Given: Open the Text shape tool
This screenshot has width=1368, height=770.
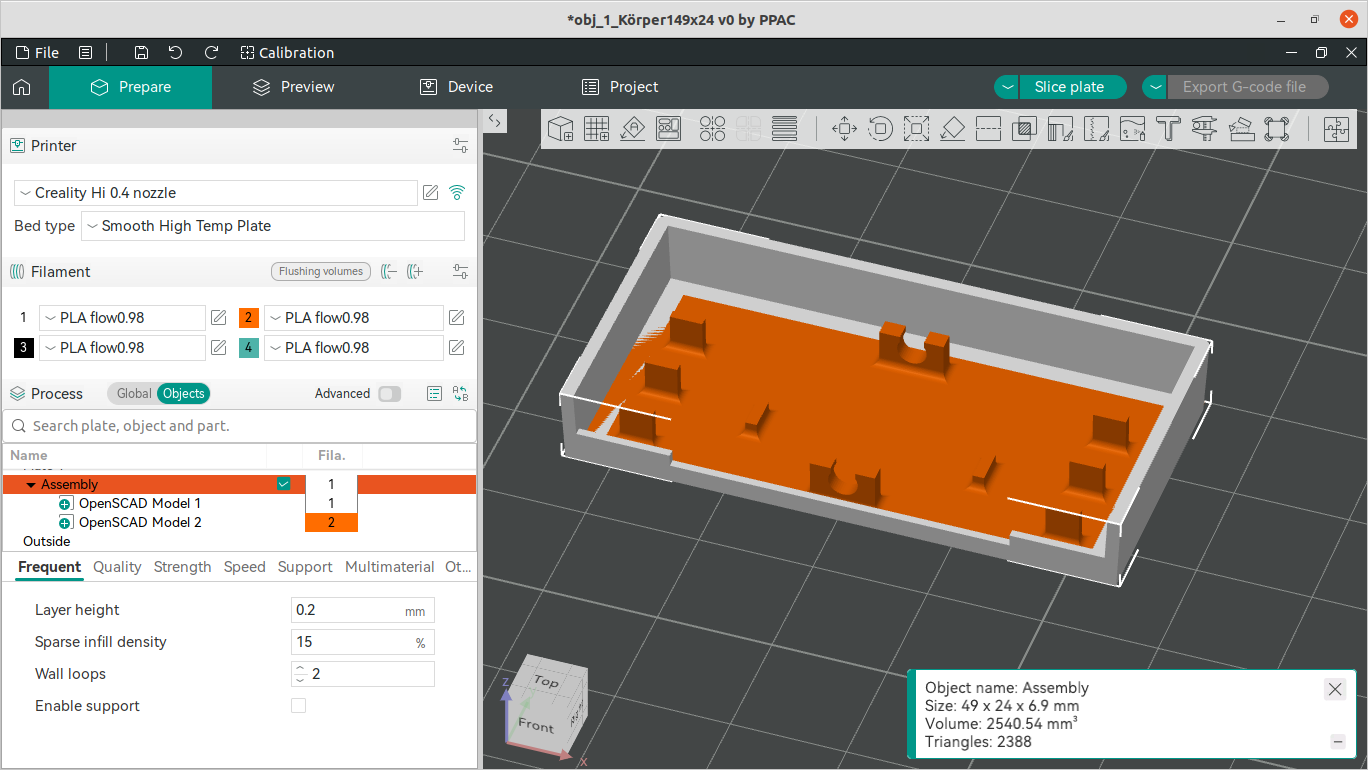Looking at the screenshot, I should point(1168,128).
